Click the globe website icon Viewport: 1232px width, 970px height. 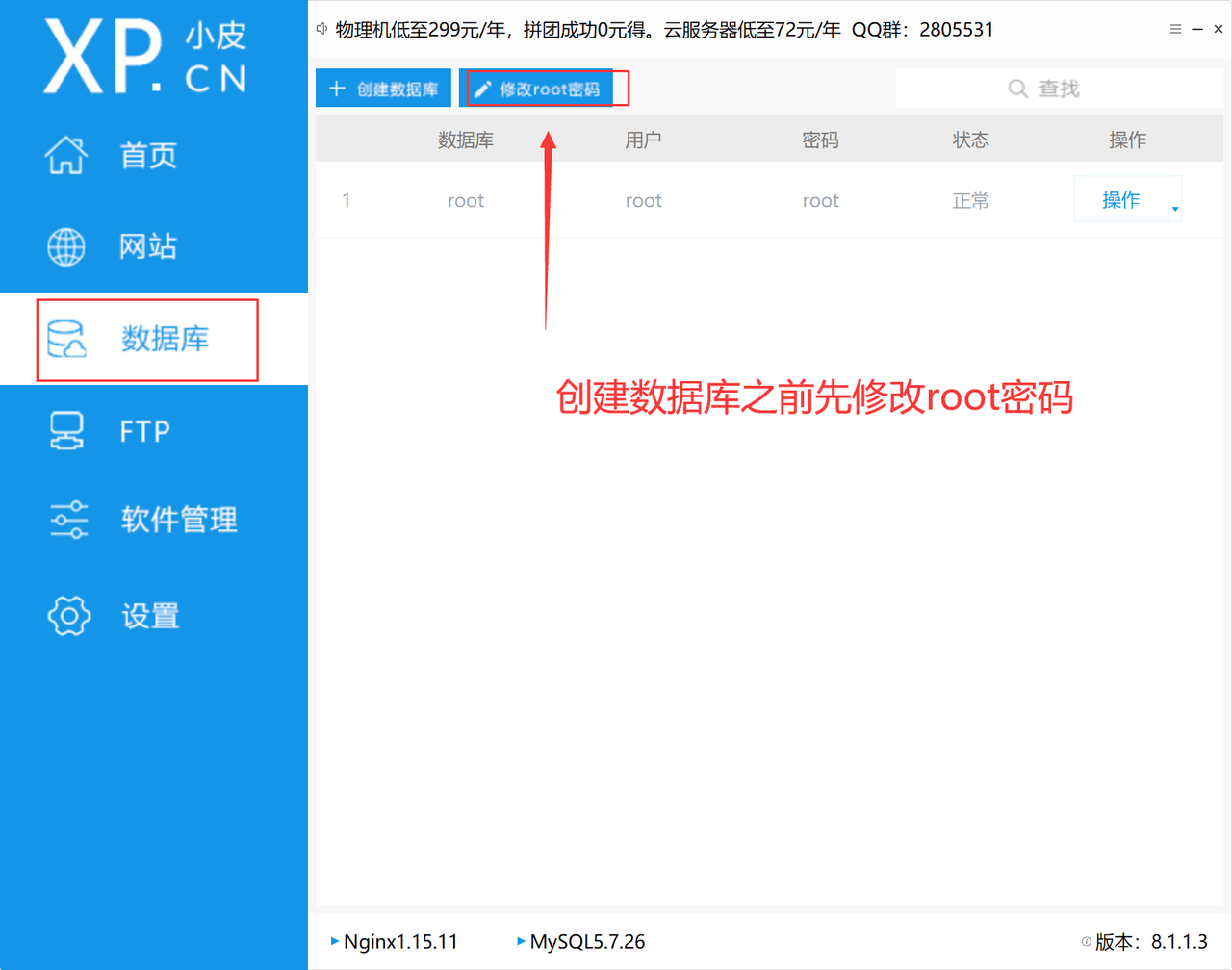(x=66, y=247)
